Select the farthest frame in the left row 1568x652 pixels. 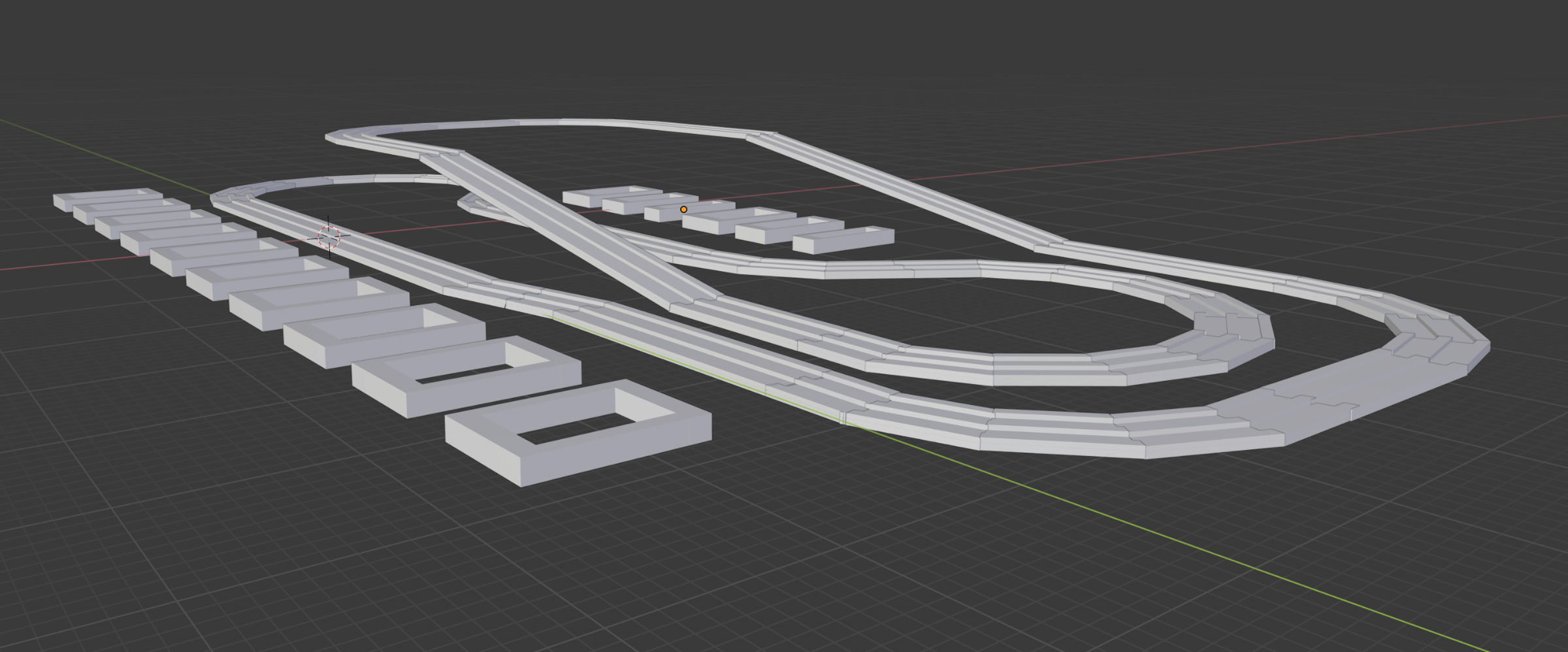click(x=72, y=199)
